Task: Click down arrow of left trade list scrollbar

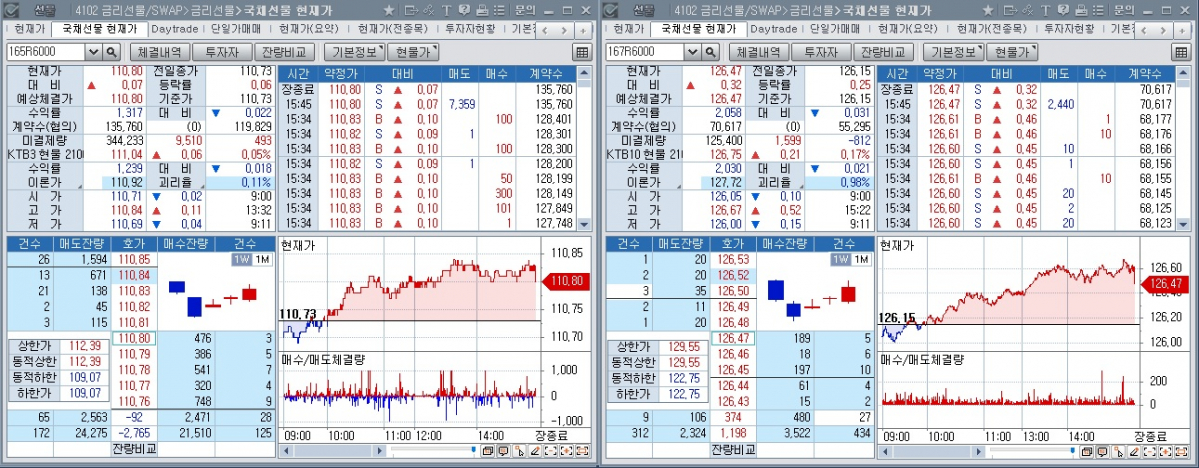Action: pyautogui.click(x=585, y=225)
